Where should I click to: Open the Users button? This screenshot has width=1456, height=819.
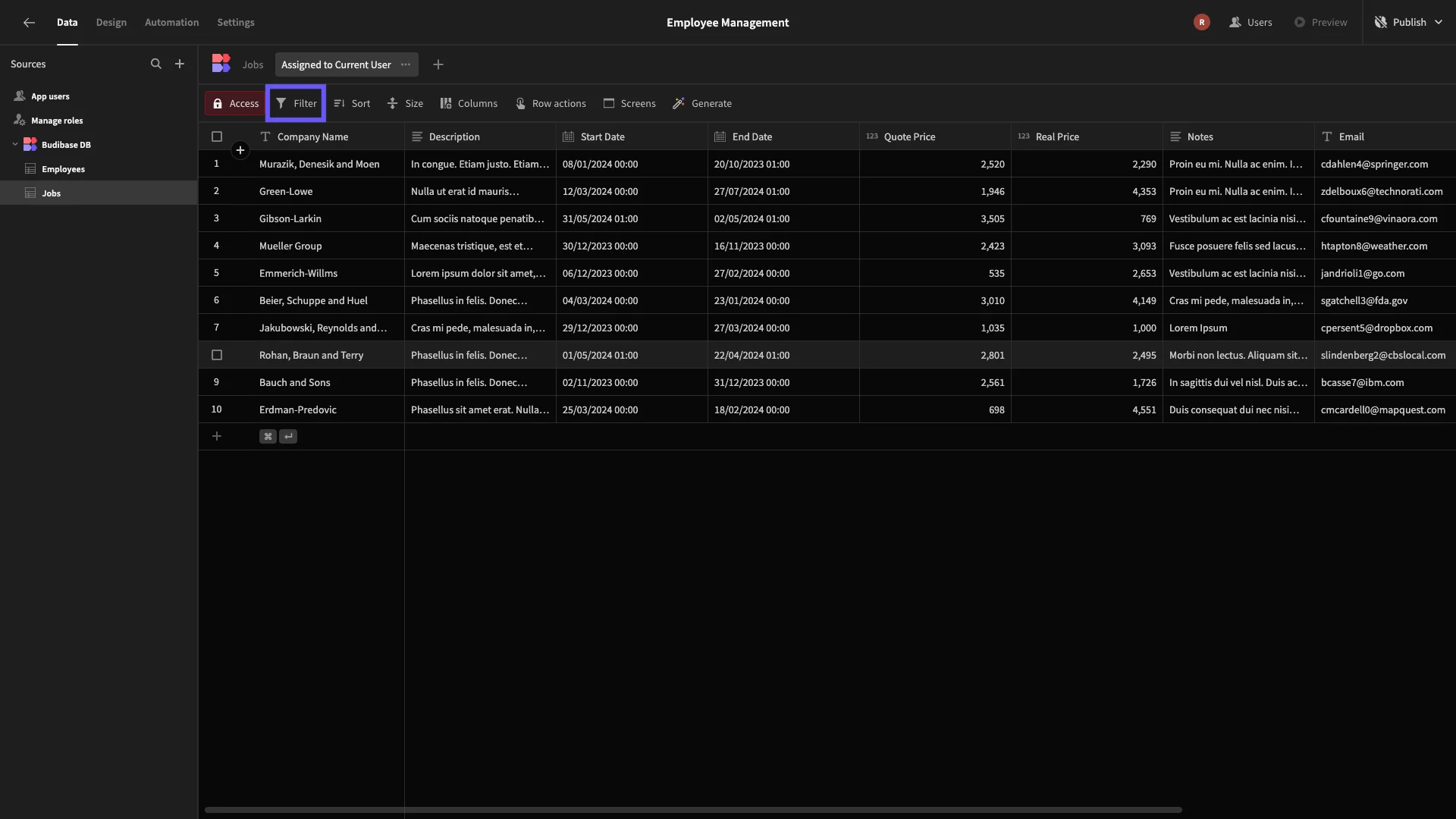pyautogui.click(x=1251, y=22)
